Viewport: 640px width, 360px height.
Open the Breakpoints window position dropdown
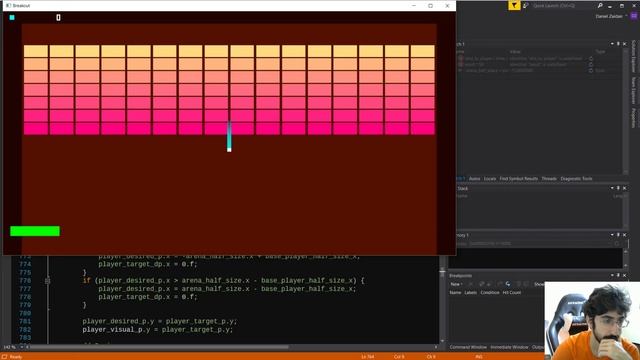tap(612, 276)
